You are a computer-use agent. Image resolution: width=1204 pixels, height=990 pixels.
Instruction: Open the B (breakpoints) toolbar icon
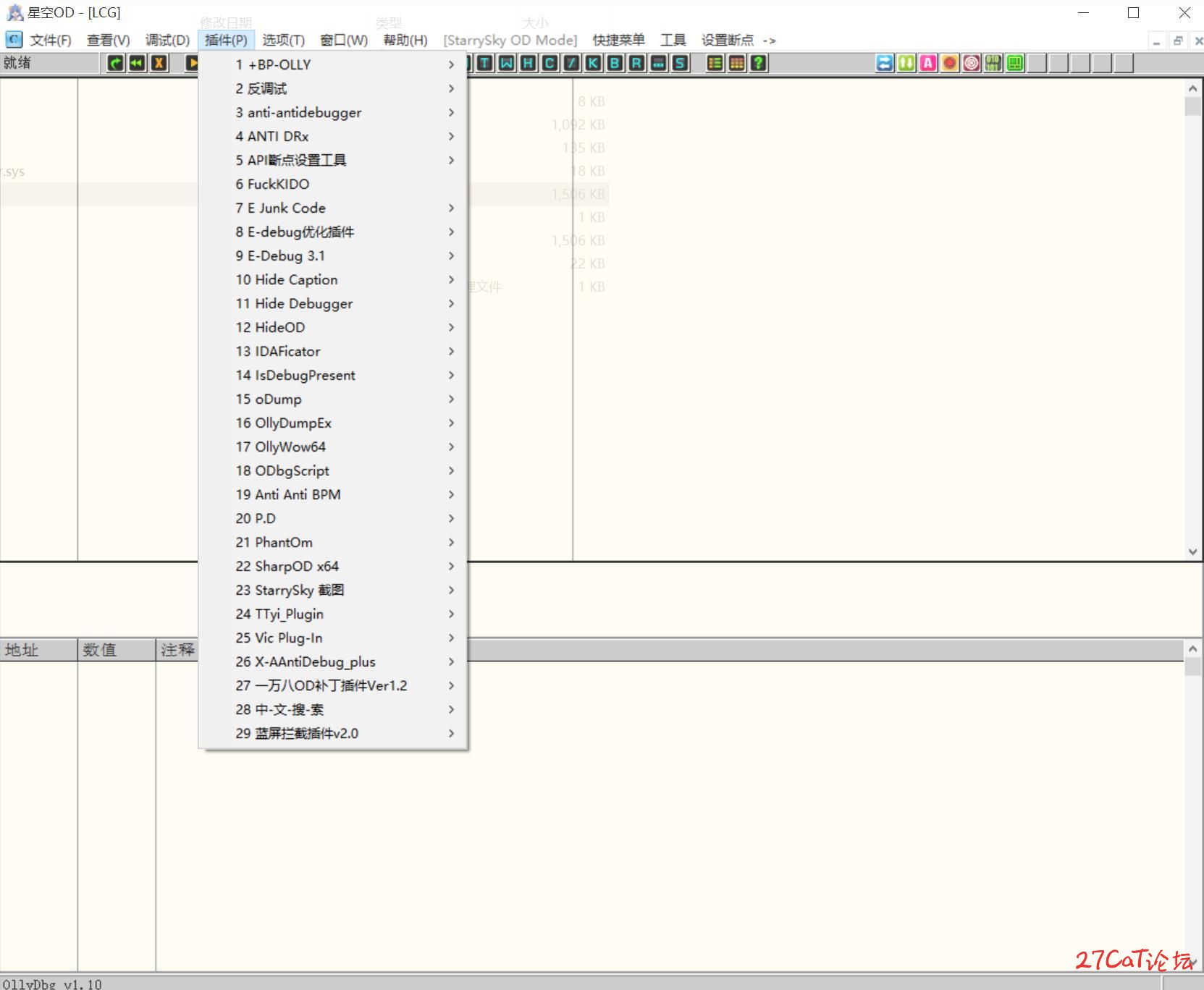pyautogui.click(x=615, y=63)
